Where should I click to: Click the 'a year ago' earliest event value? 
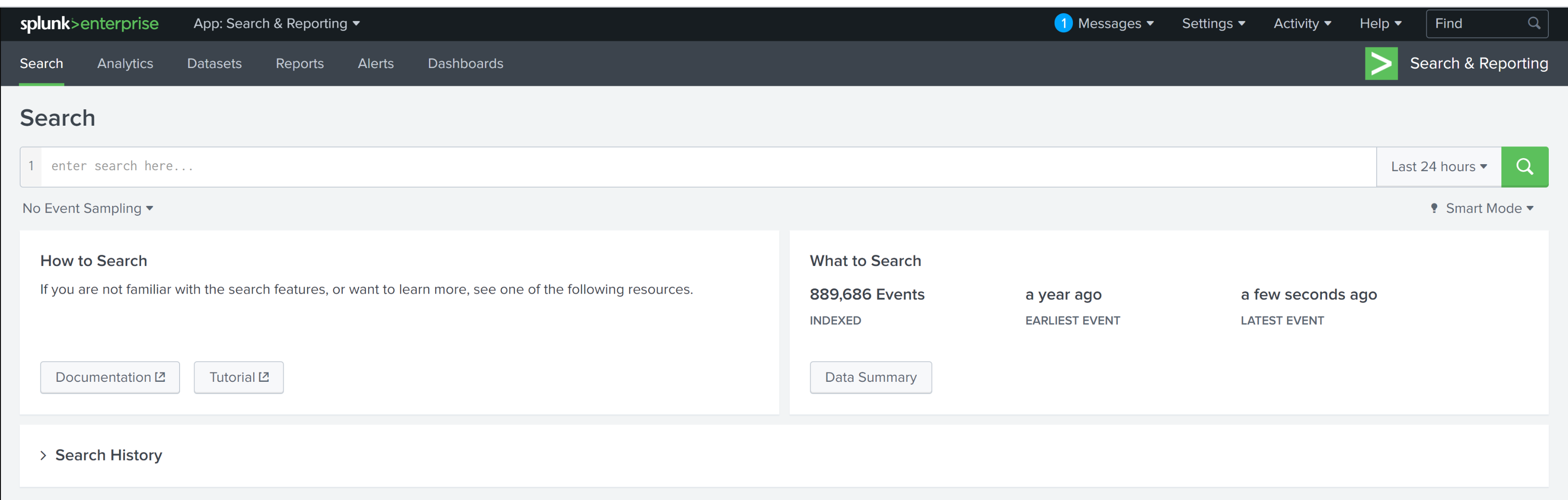click(1063, 294)
